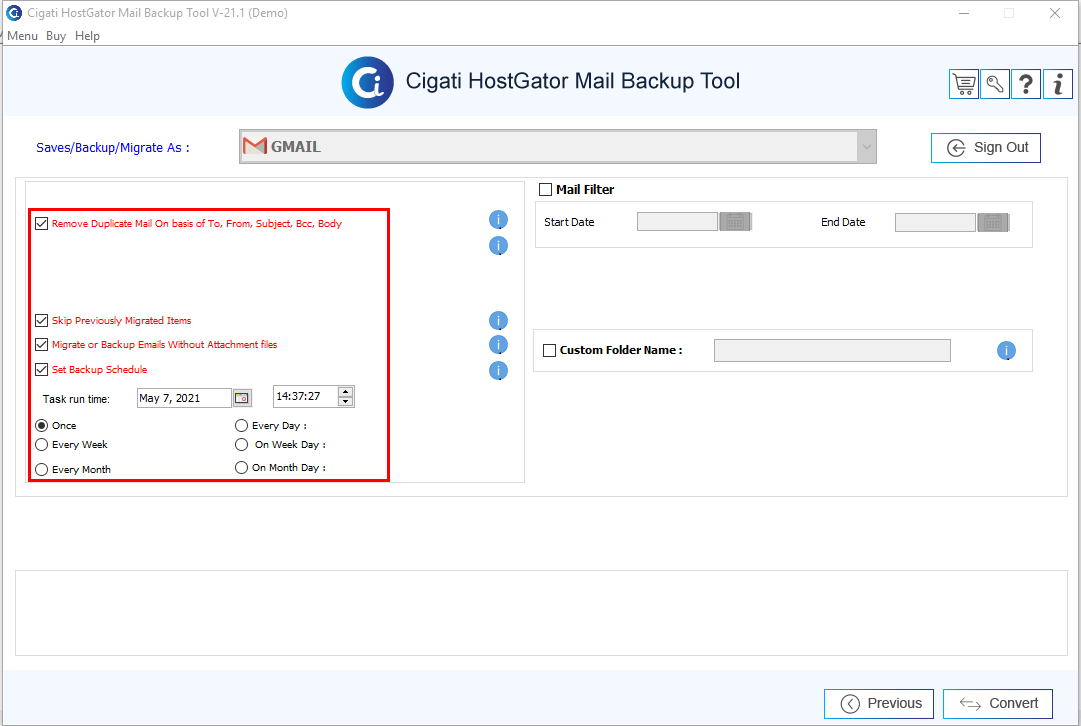Increase task run time with up arrow
The width and height of the screenshot is (1081, 726).
pos(345,392)
